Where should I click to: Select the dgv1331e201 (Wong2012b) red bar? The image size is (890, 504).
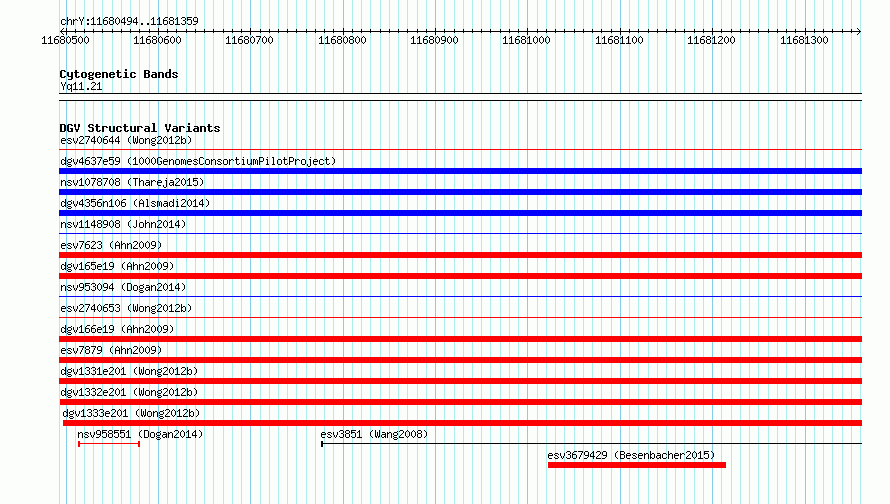(x=460, y=381)
